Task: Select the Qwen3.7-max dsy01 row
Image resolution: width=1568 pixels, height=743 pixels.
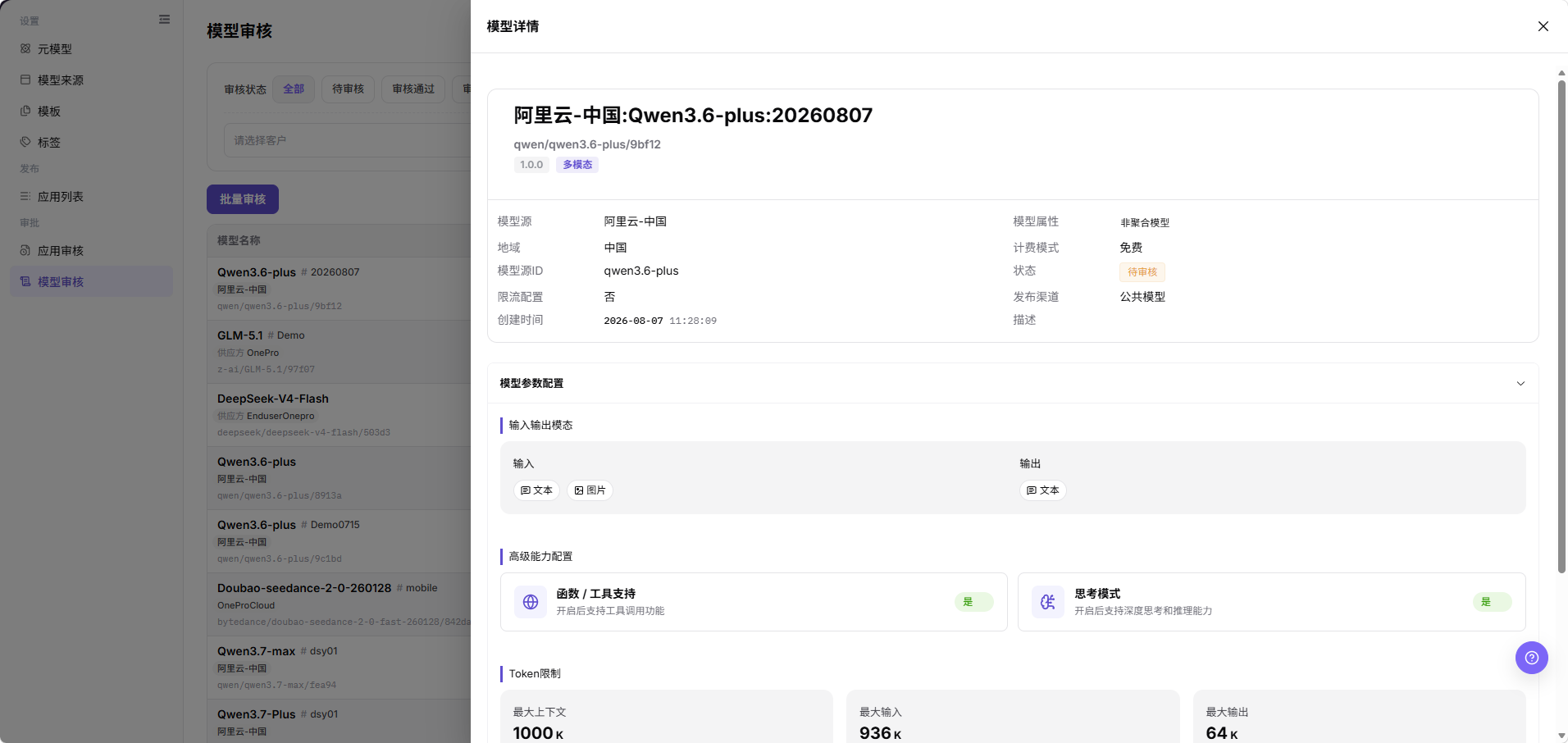Action: pos(340,668)
